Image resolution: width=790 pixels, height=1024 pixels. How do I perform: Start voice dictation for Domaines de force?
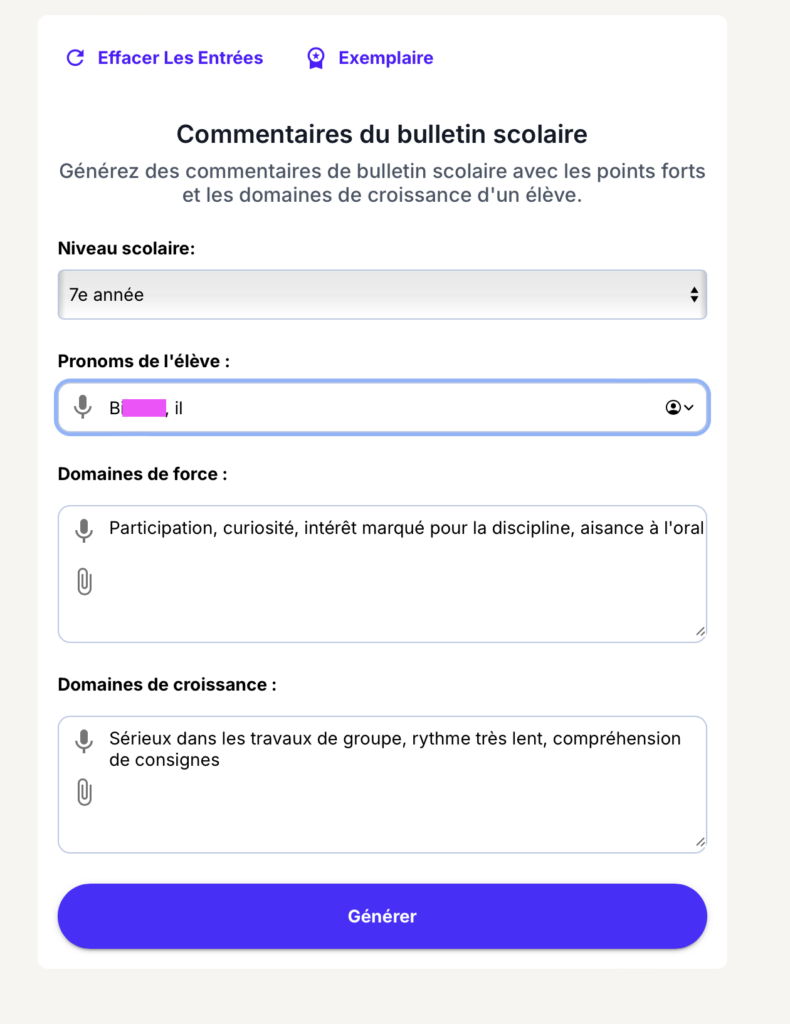tap(84, 530)
